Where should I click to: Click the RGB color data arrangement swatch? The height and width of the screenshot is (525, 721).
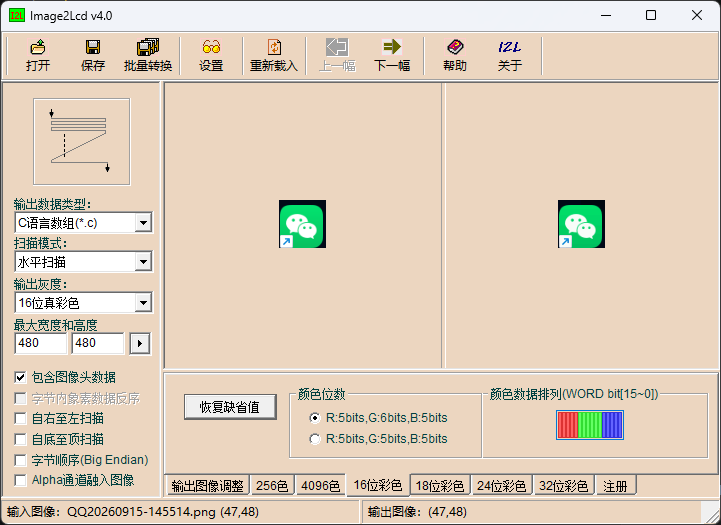589,425
